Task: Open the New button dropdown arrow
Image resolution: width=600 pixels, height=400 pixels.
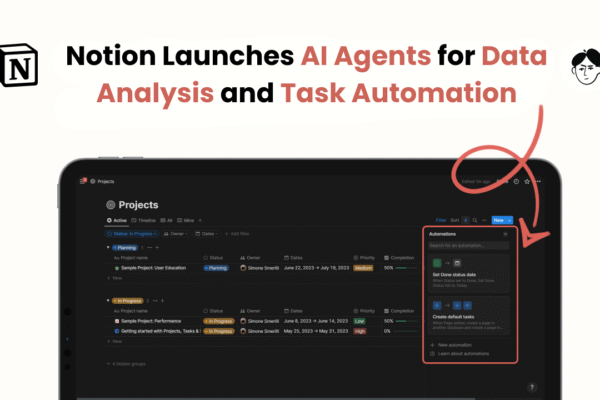Action: click(x=509, y=220)
